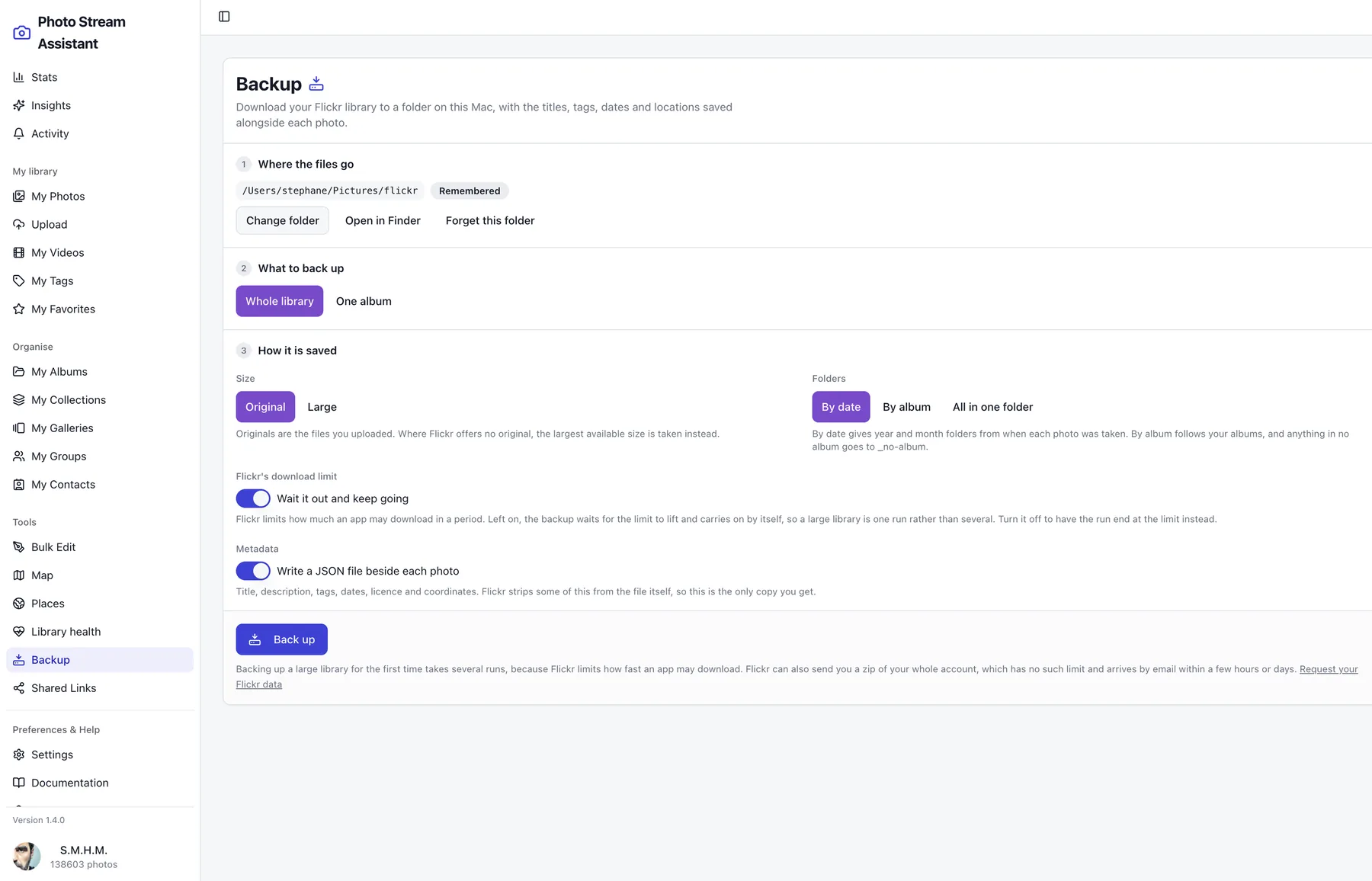Viewport: 1372px width, 881px height.
Task: Open My Albums via its folder icon
Action: [19, 371]
